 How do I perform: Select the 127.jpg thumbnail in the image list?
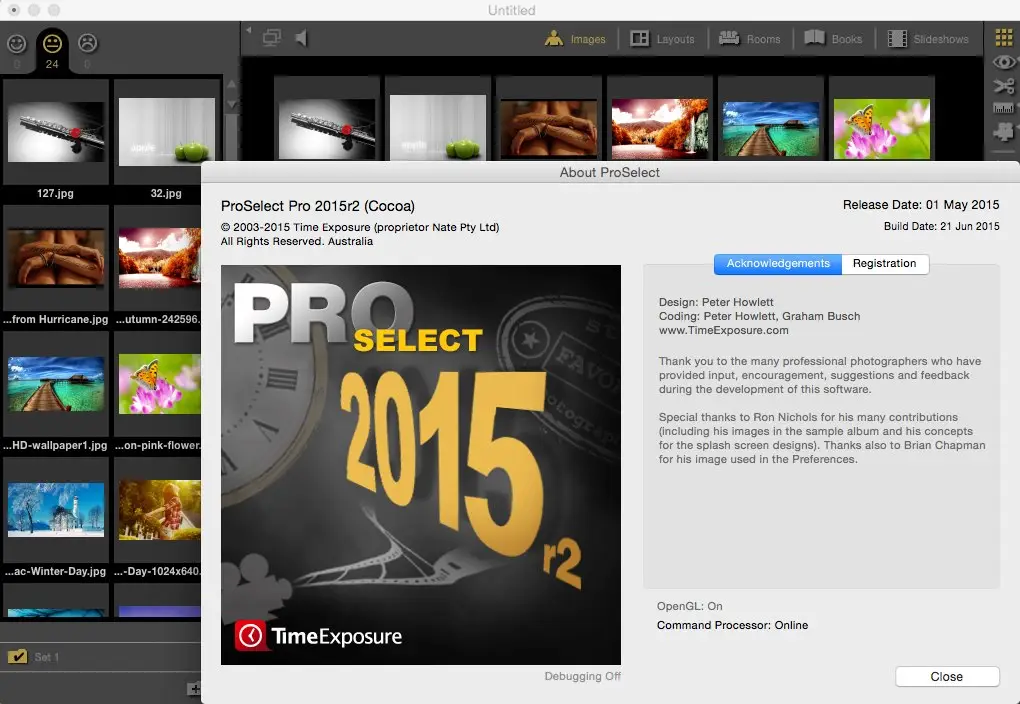(x=56, y=131)
